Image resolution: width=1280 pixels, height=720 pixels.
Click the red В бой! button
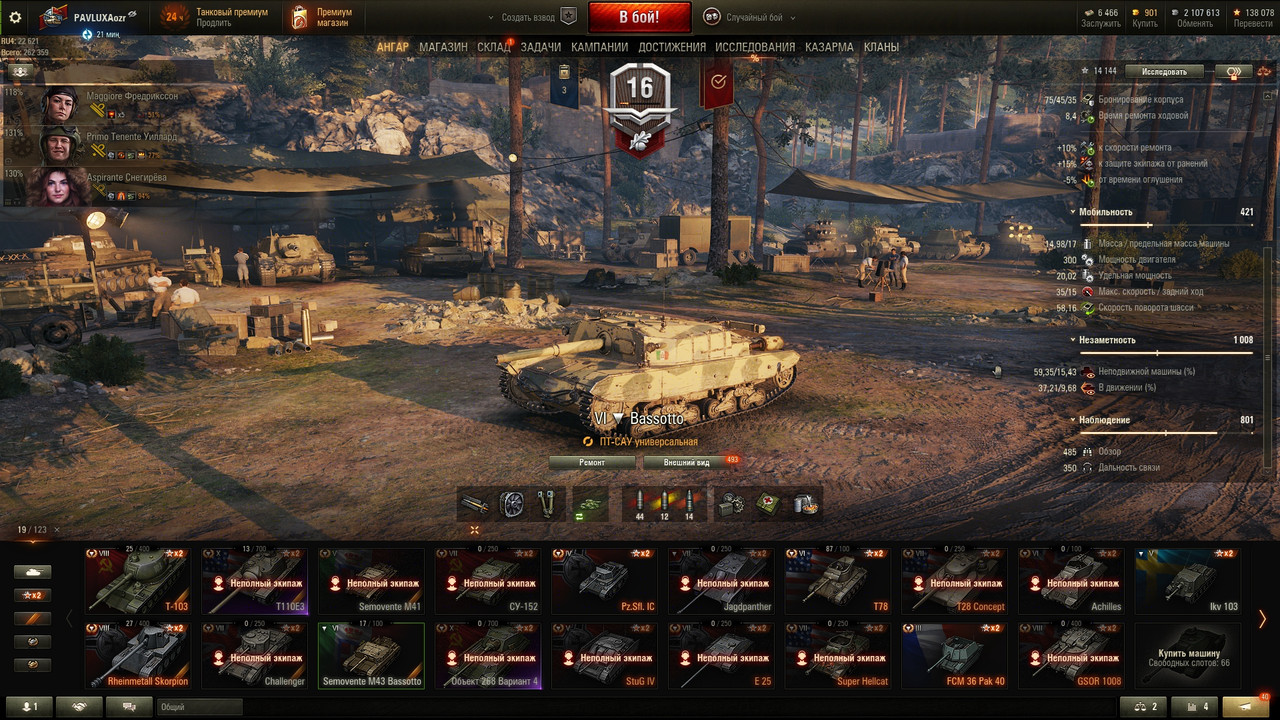coord(639,17)
